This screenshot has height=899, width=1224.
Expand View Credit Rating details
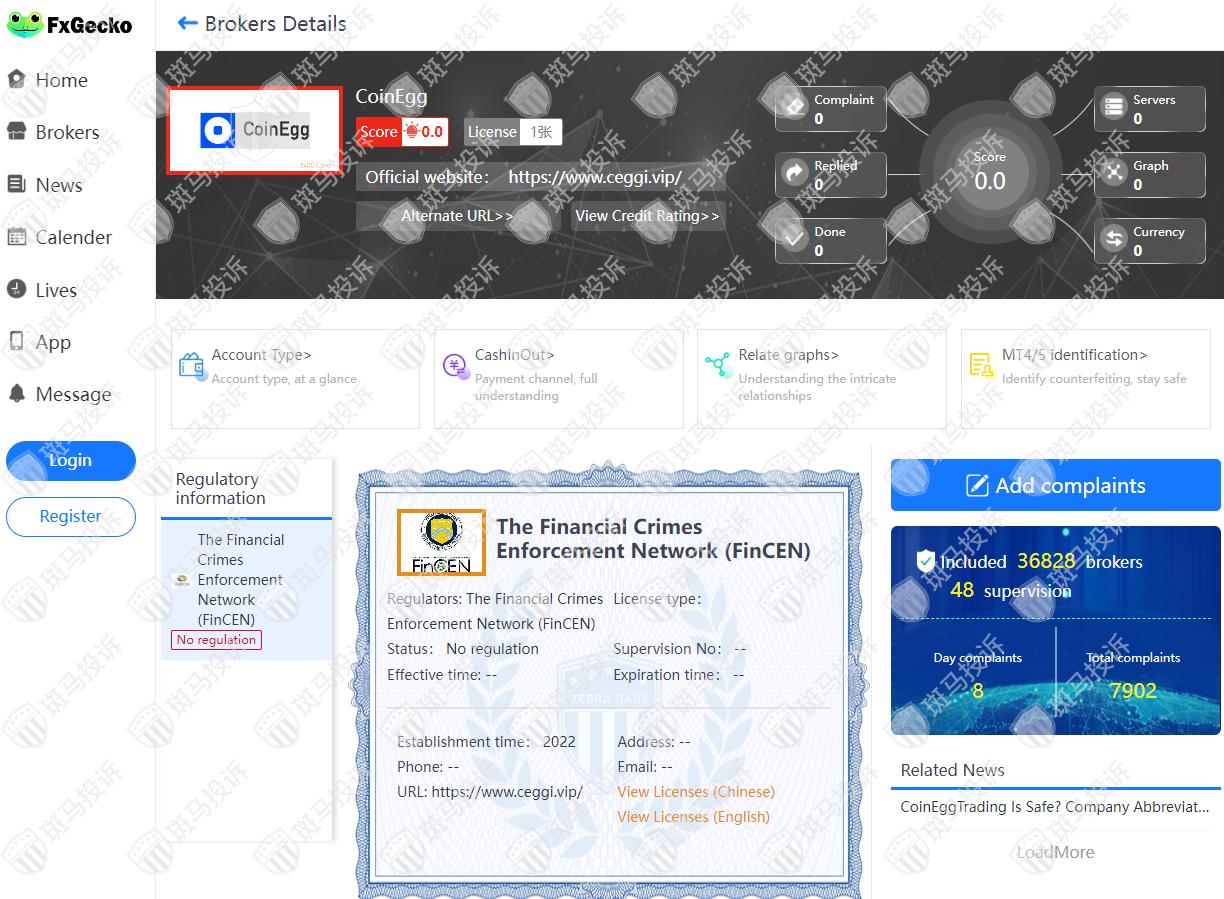point(647,216)
